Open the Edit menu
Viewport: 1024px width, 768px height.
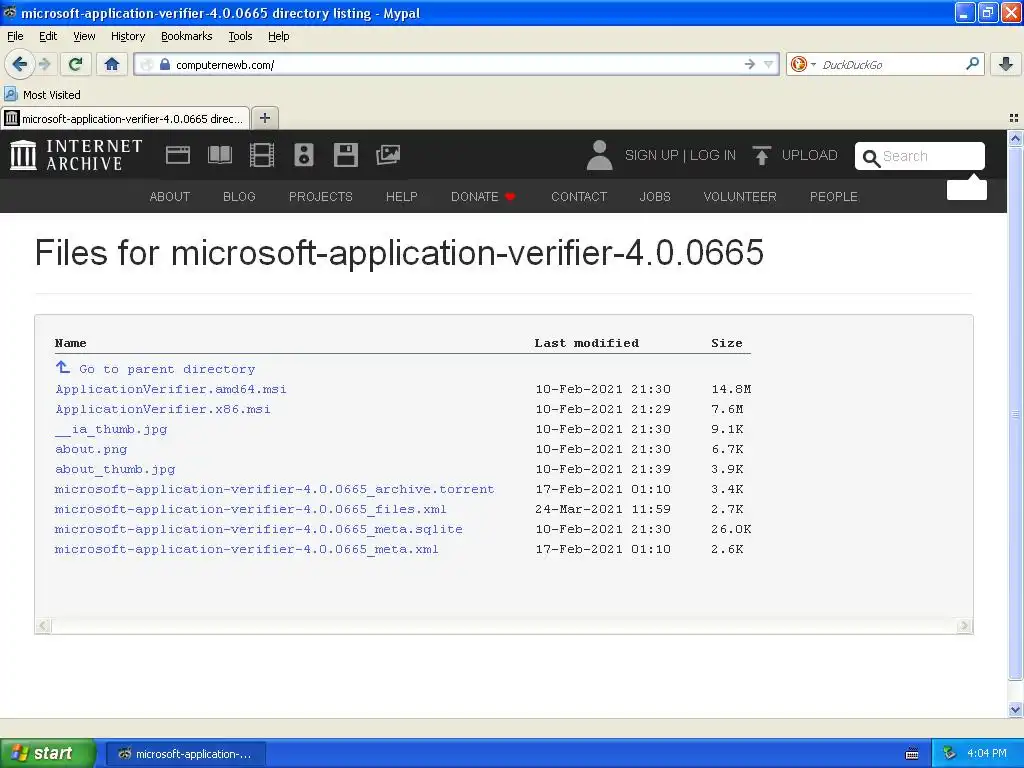pyautogui.click(x=48, y=36)
